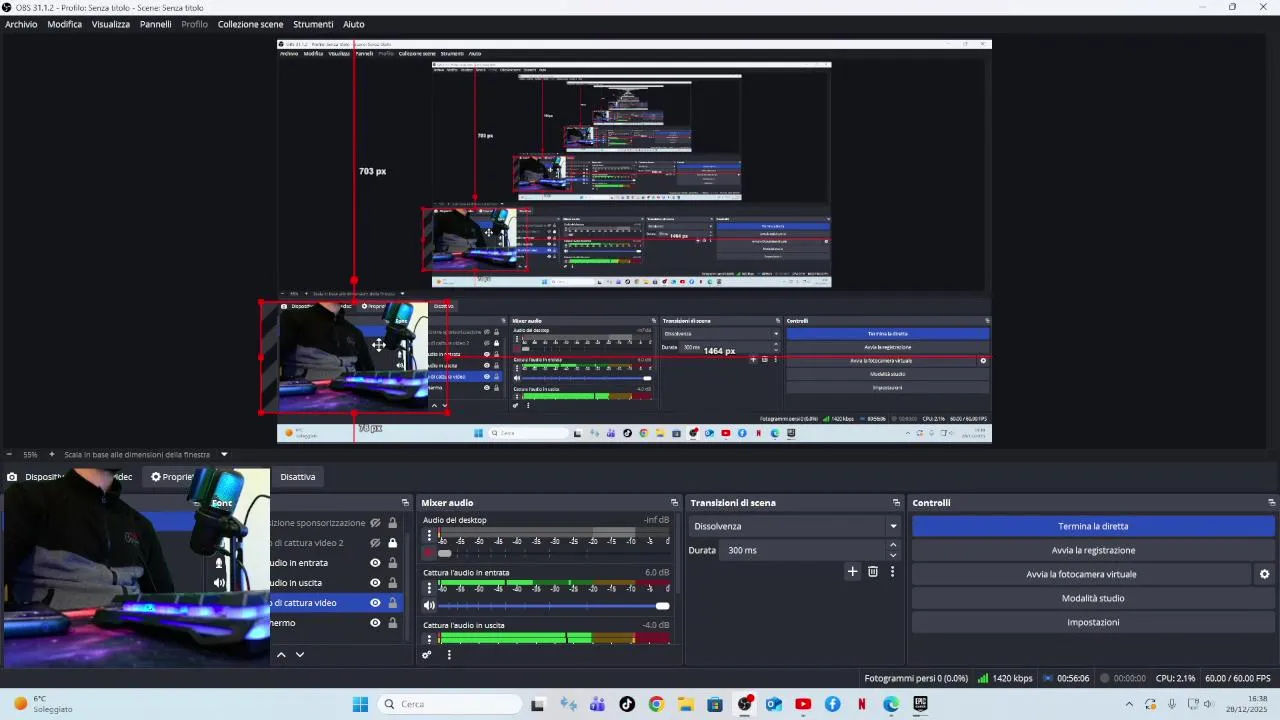Open Windows Start menu
The height and width of the screenshot is (720, 1280).
click(360, 704)
